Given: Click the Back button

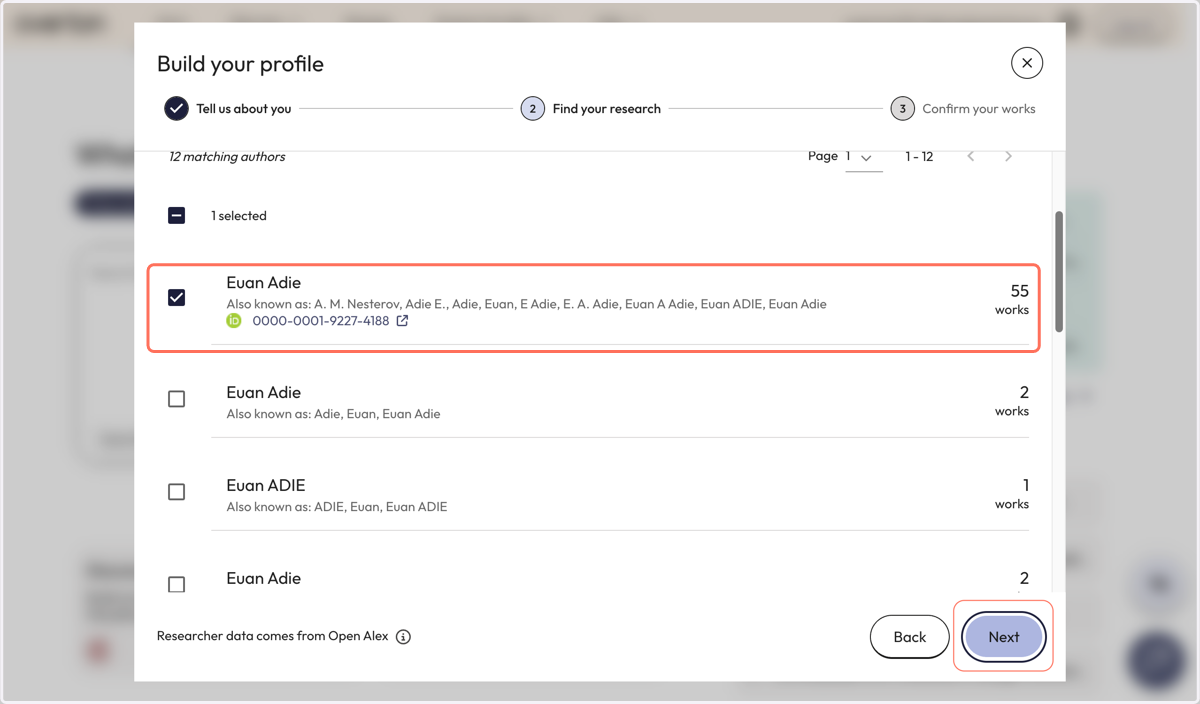Looking at the screenshot, I should 910,637.
